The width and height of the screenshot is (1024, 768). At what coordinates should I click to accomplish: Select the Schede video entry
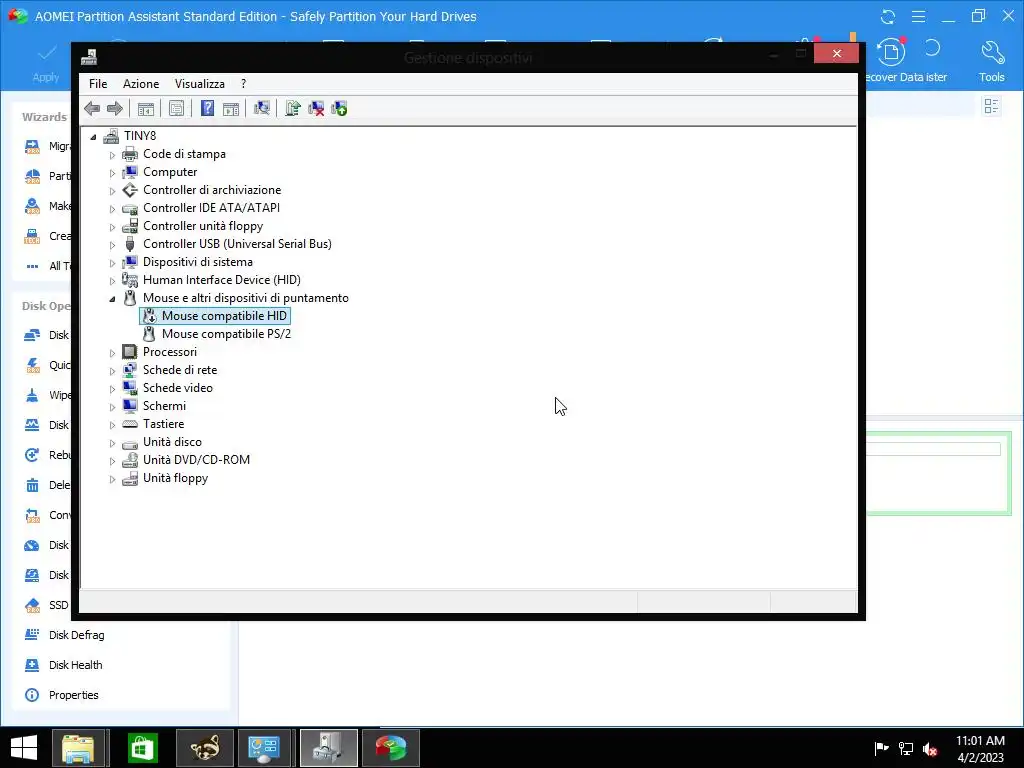pos(178,388)
